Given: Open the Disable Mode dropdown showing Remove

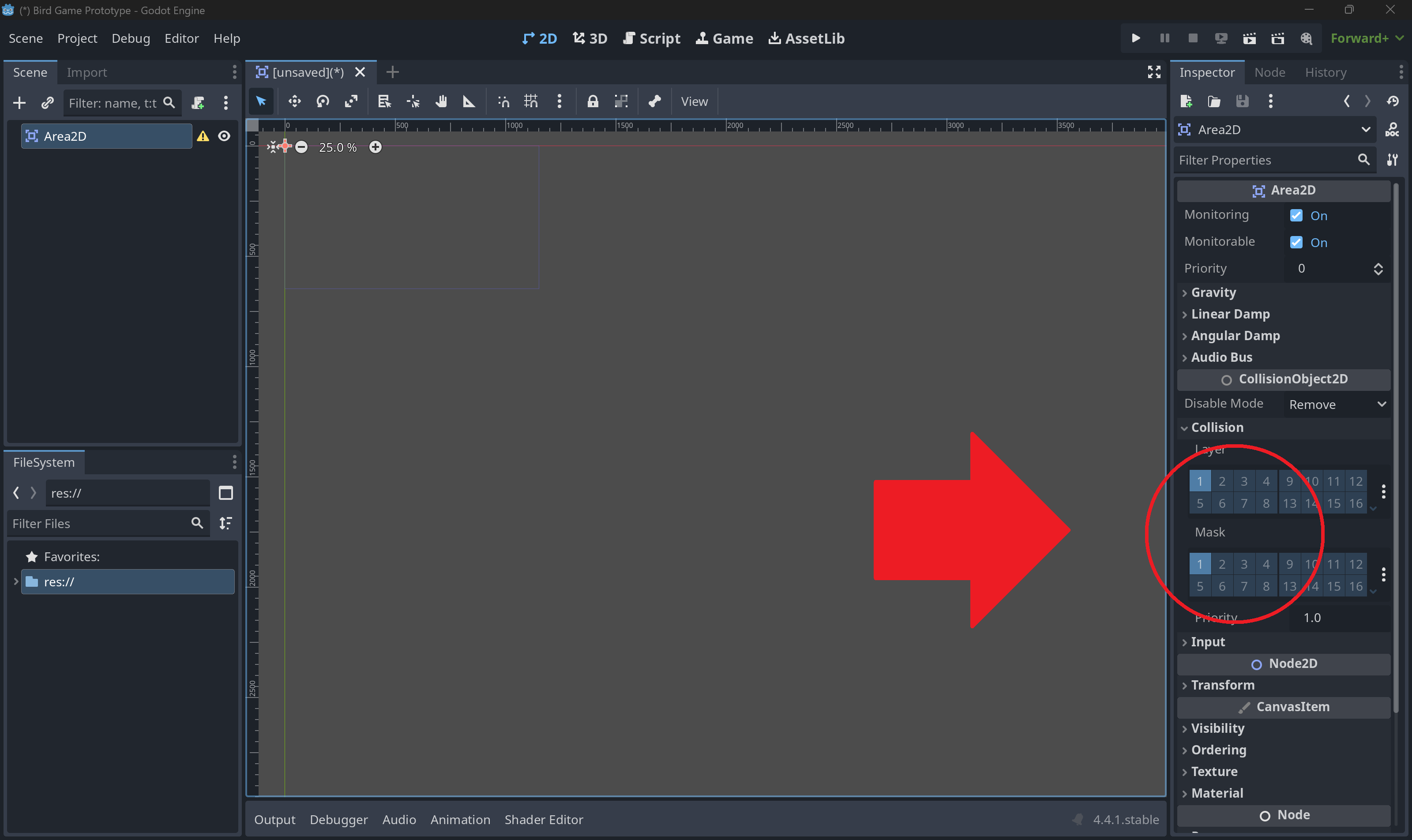Looking at the screenshot, I should 1336,404.
